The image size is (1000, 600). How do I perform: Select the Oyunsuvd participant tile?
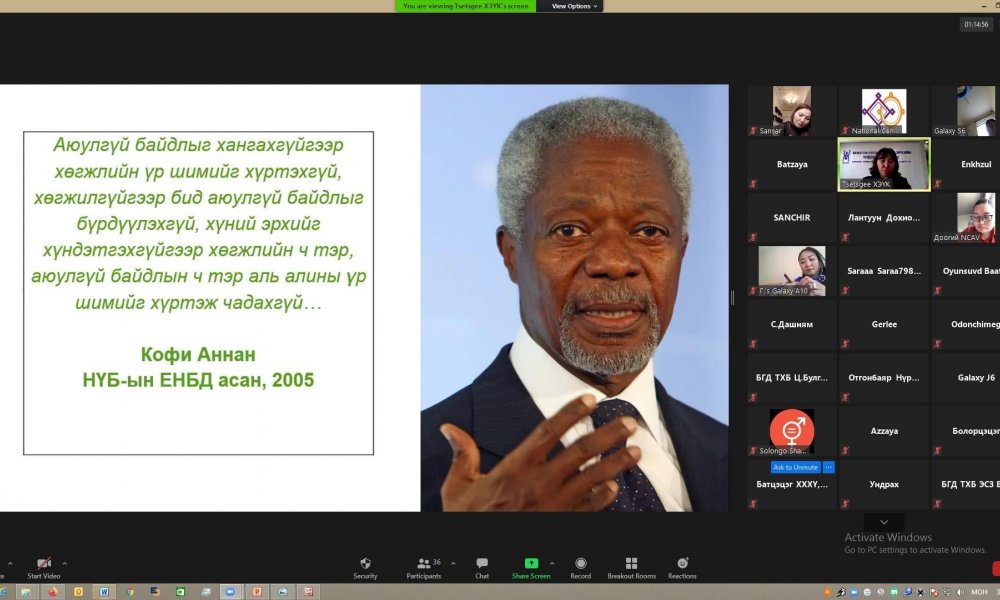pos(966,271)
